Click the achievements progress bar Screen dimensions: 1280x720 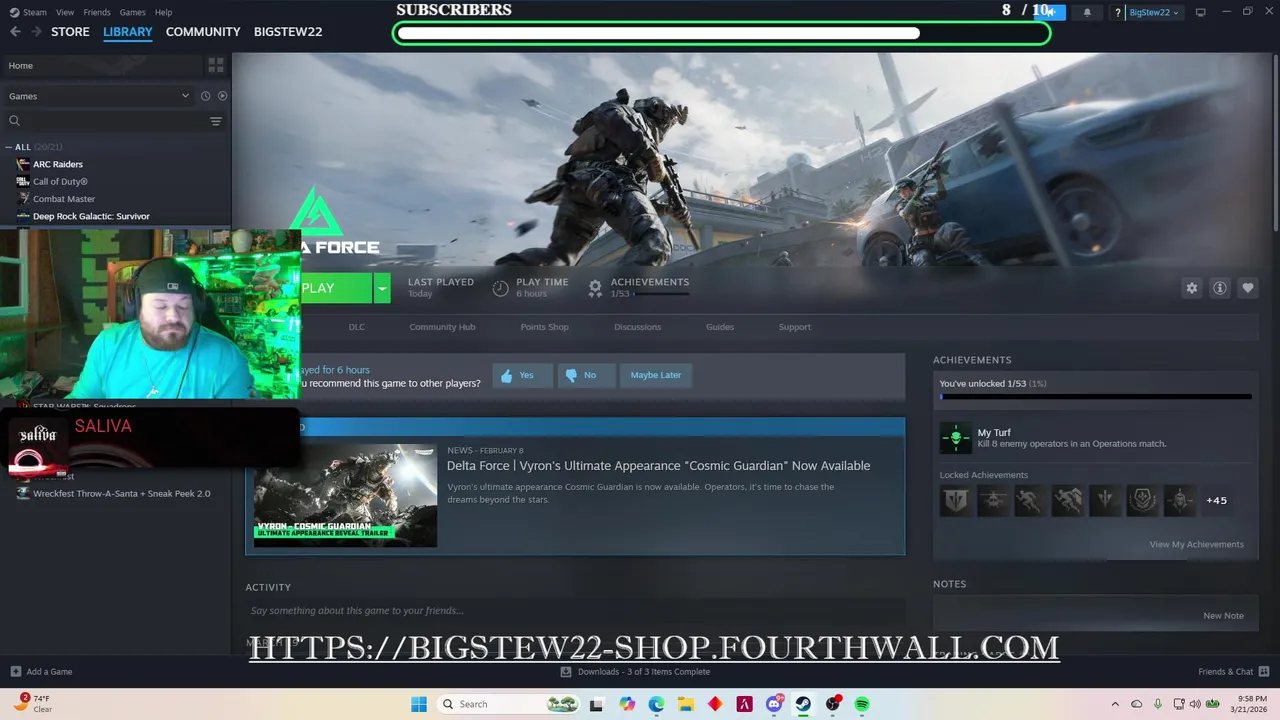(x=1095, y=397)
